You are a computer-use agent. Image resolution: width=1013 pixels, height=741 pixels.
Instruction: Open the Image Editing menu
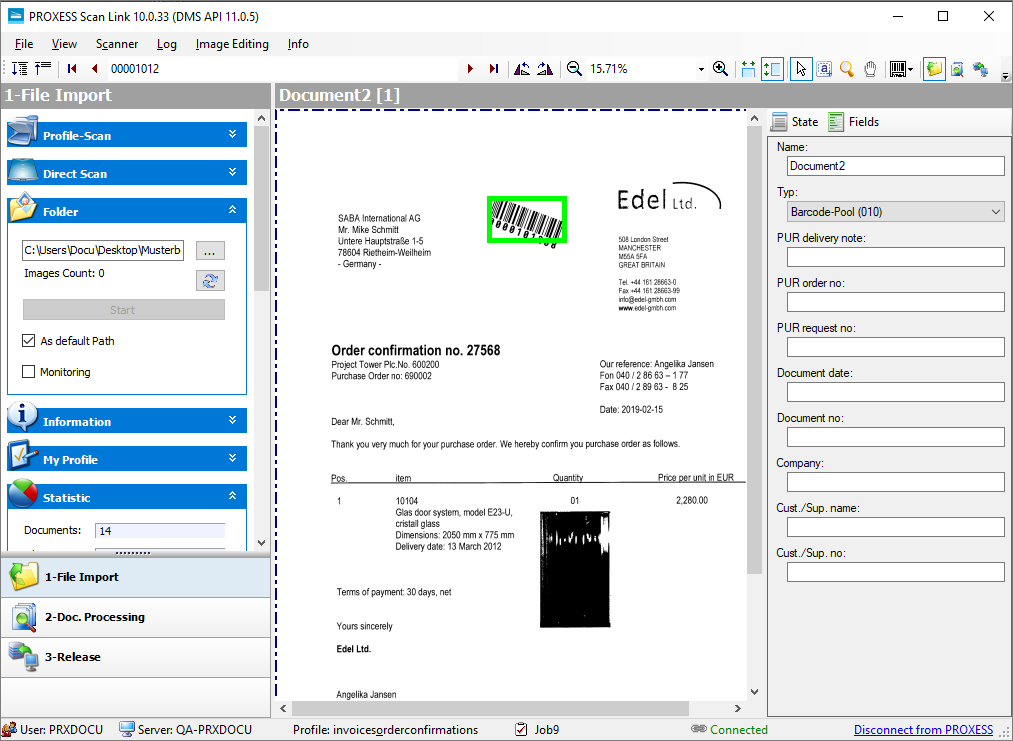232,44
